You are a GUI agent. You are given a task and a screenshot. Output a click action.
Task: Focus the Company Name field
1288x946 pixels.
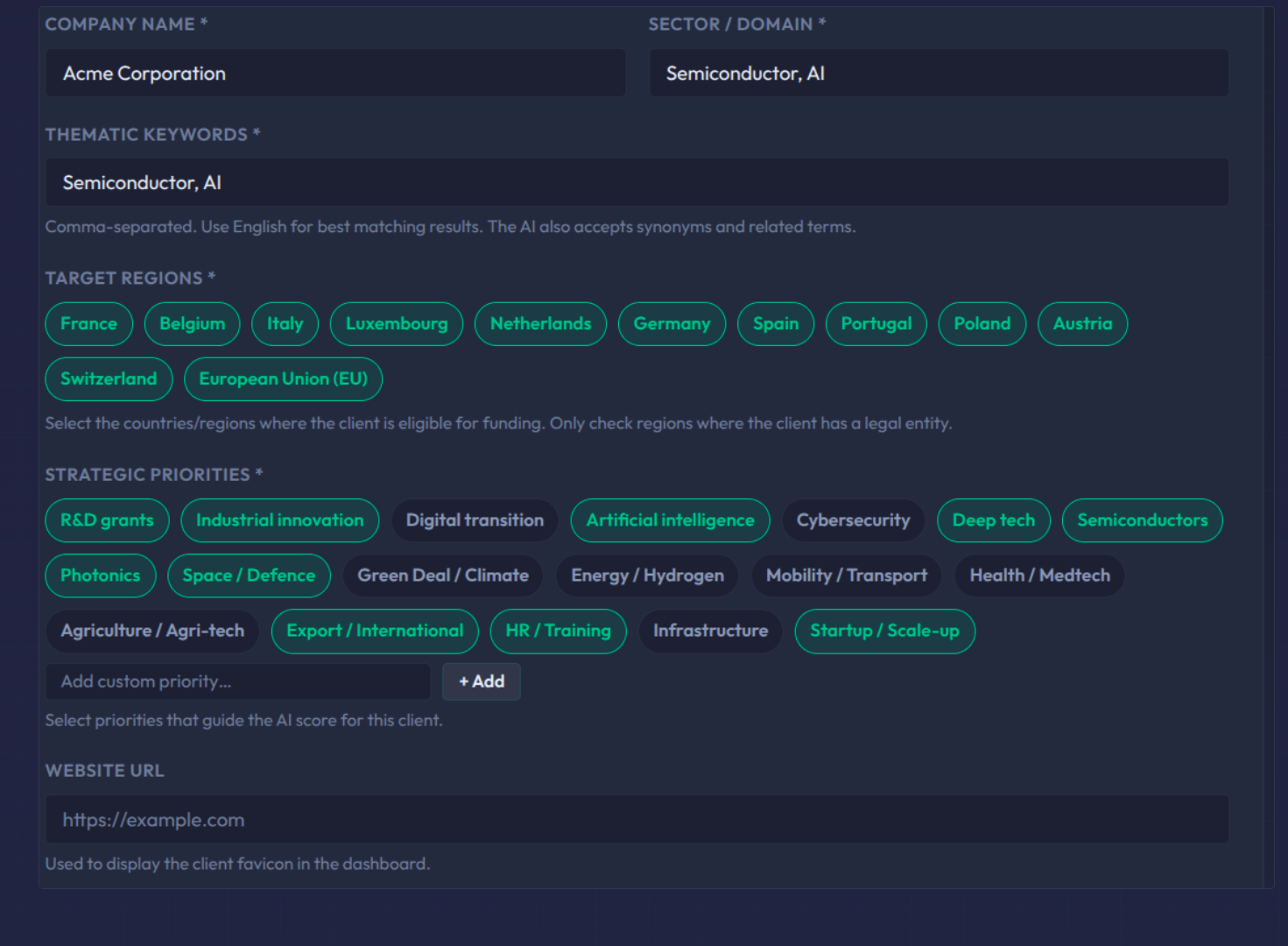click(335, 73)
